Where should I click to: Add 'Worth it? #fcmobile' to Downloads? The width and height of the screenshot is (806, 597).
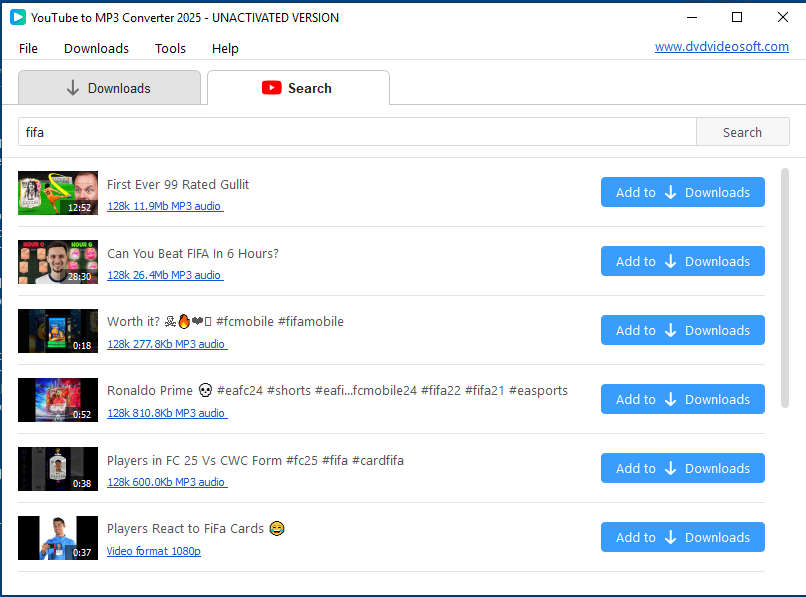point(683,330)
